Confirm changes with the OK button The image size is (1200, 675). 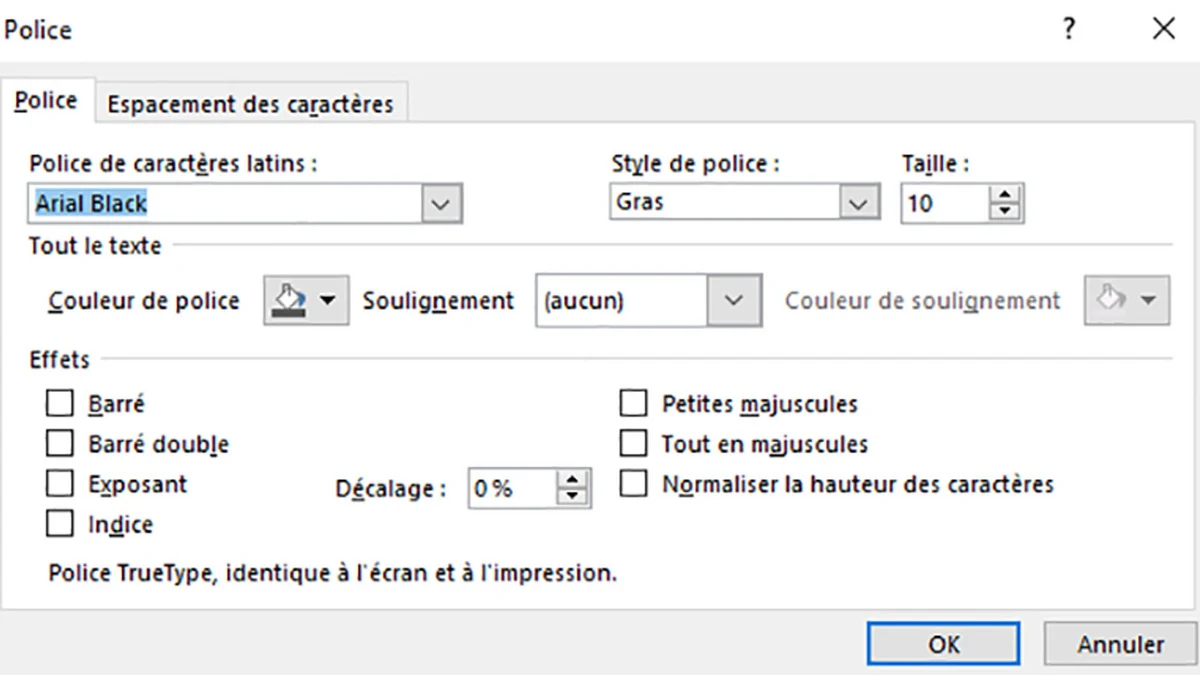(943, 644)
